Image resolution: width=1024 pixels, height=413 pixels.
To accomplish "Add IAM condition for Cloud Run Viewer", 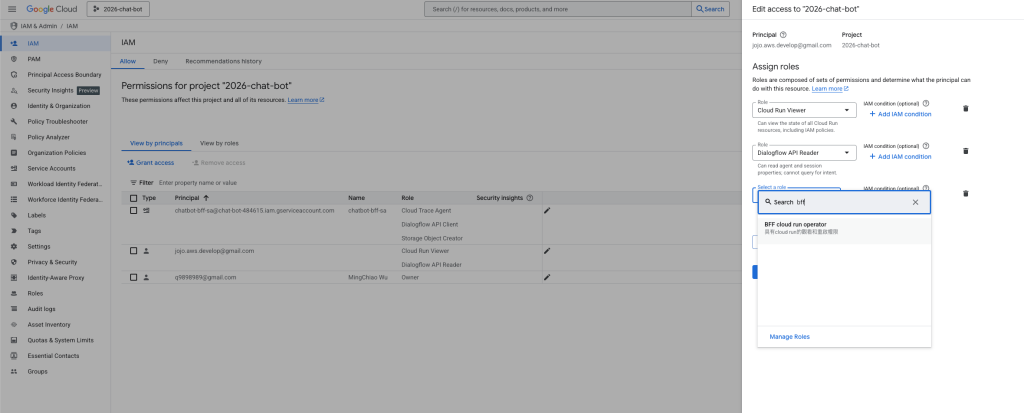I will (901, 114).
